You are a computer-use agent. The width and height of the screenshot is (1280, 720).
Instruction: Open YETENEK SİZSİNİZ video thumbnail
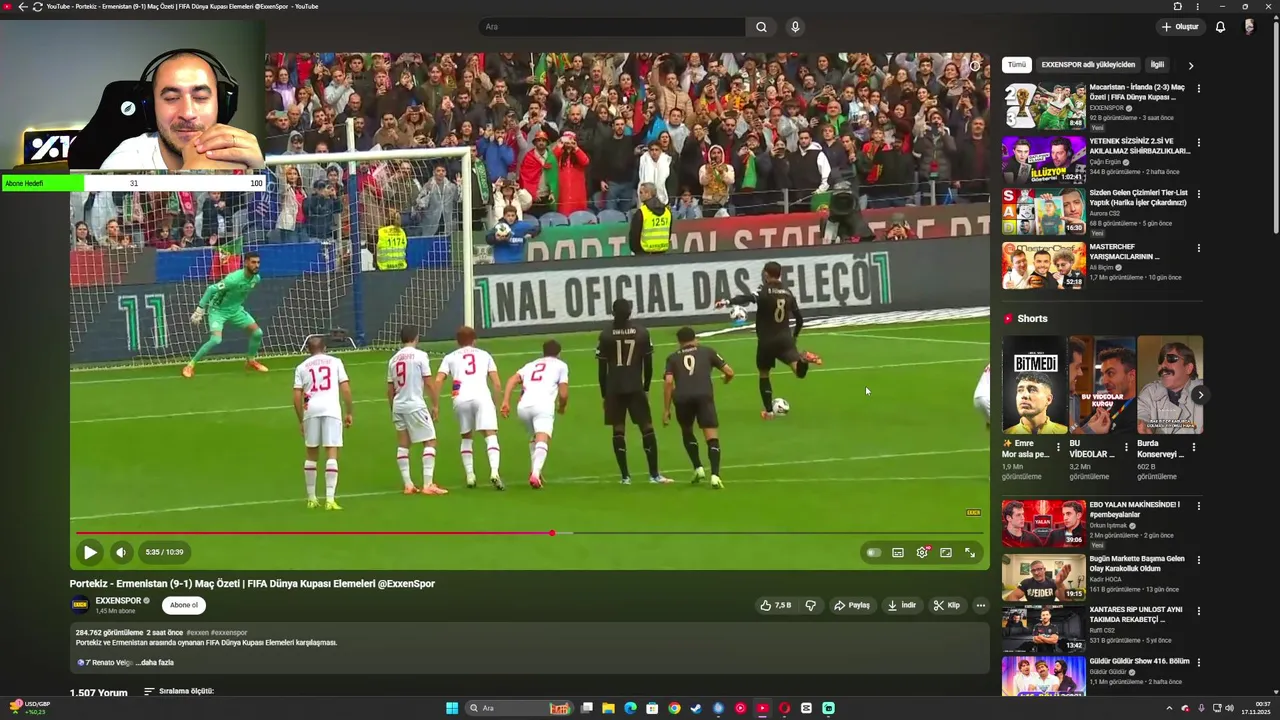coord(1044,160)
